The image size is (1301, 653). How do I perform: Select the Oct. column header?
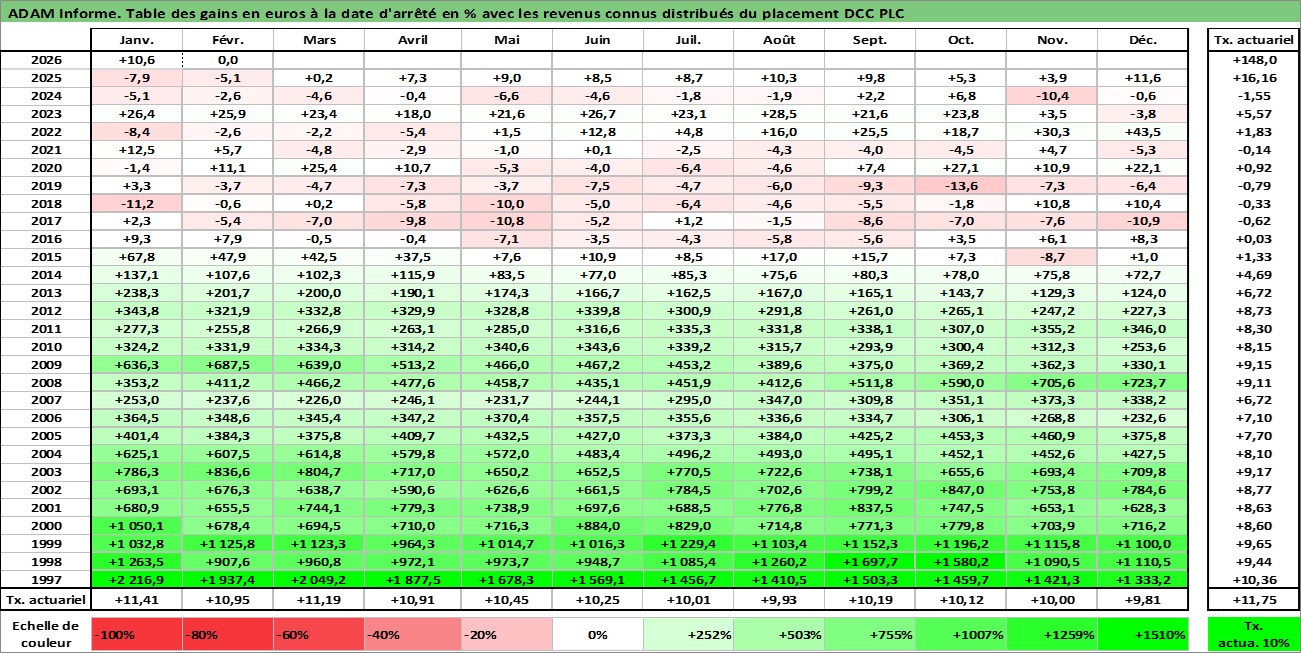click(961, 40)
